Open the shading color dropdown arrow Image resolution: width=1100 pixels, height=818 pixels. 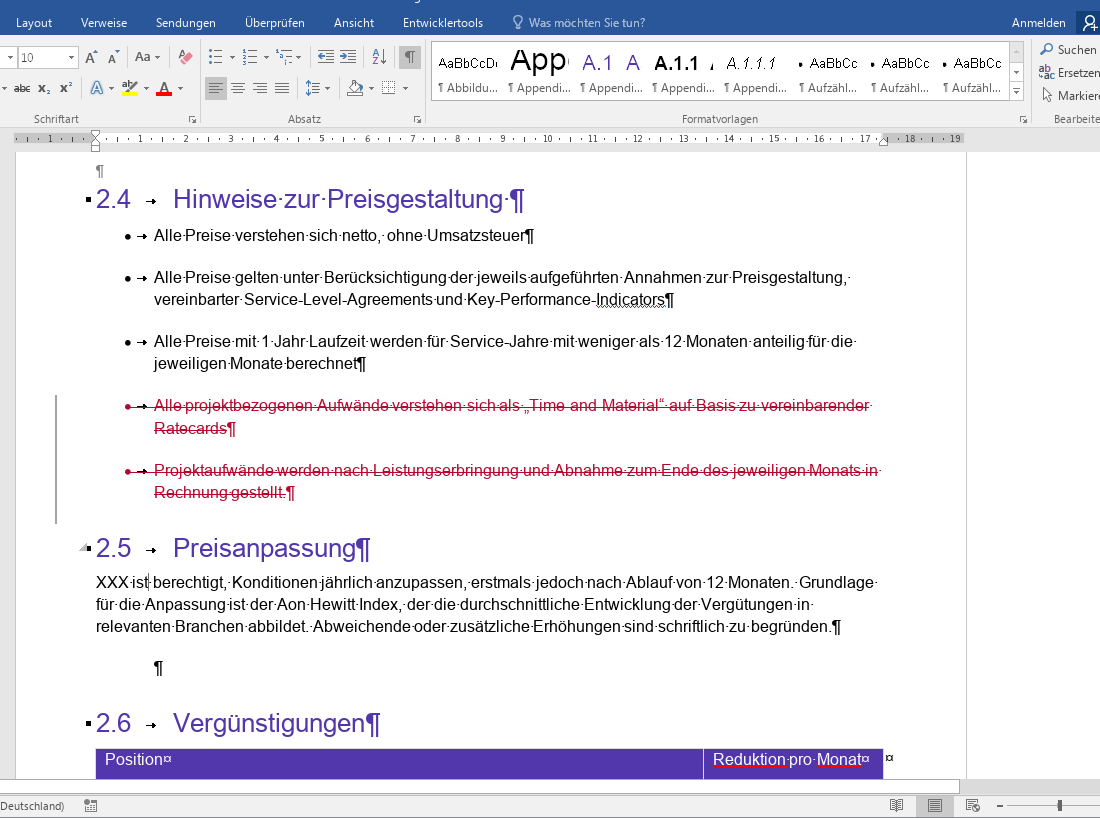point(371,88)
